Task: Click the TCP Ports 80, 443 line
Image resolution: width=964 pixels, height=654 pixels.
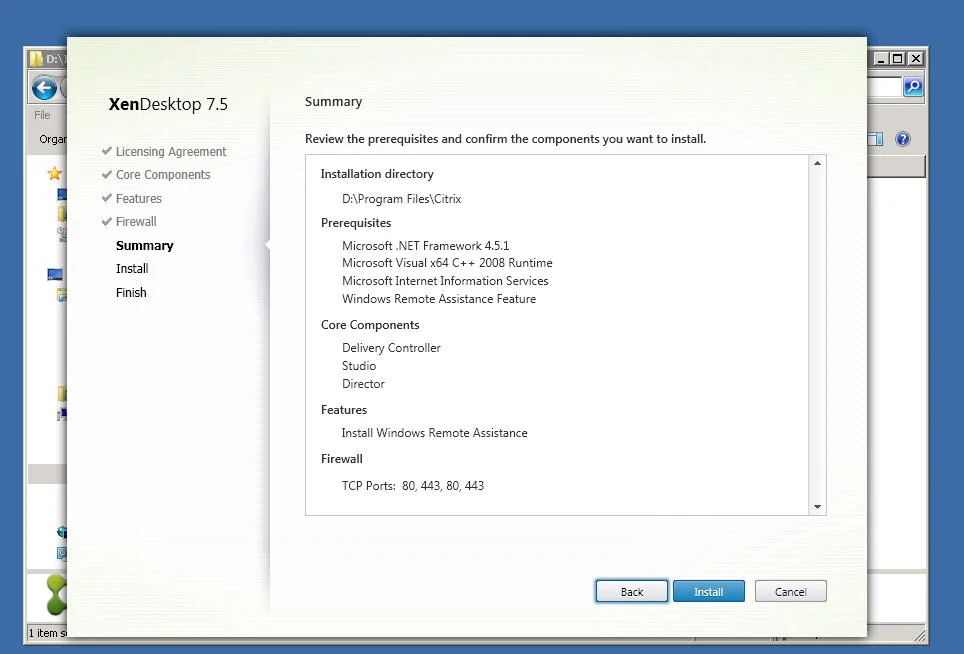Action: tap(413, 486)
